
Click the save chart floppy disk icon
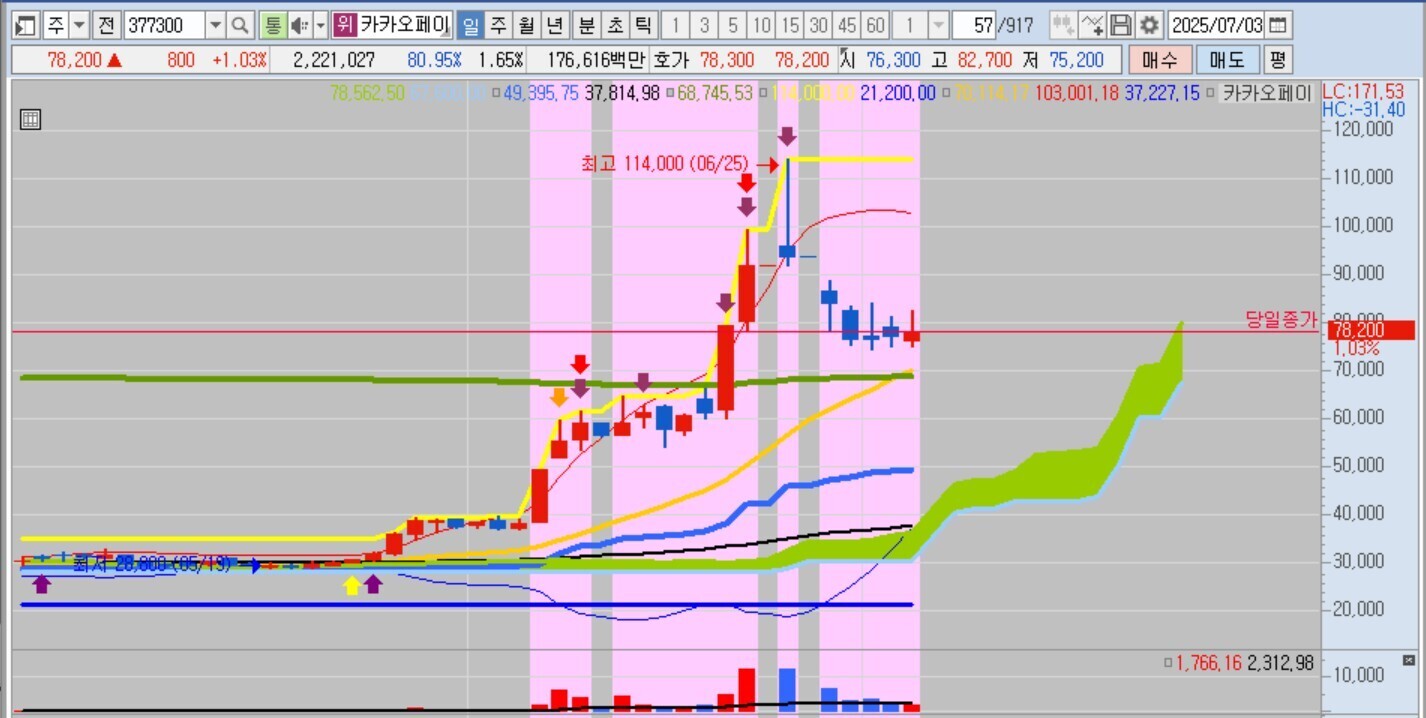[1121, 25]
